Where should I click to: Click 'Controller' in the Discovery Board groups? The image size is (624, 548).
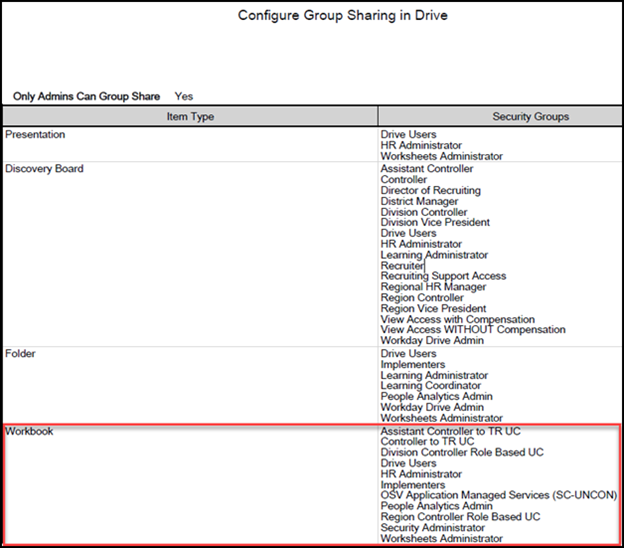404,179
